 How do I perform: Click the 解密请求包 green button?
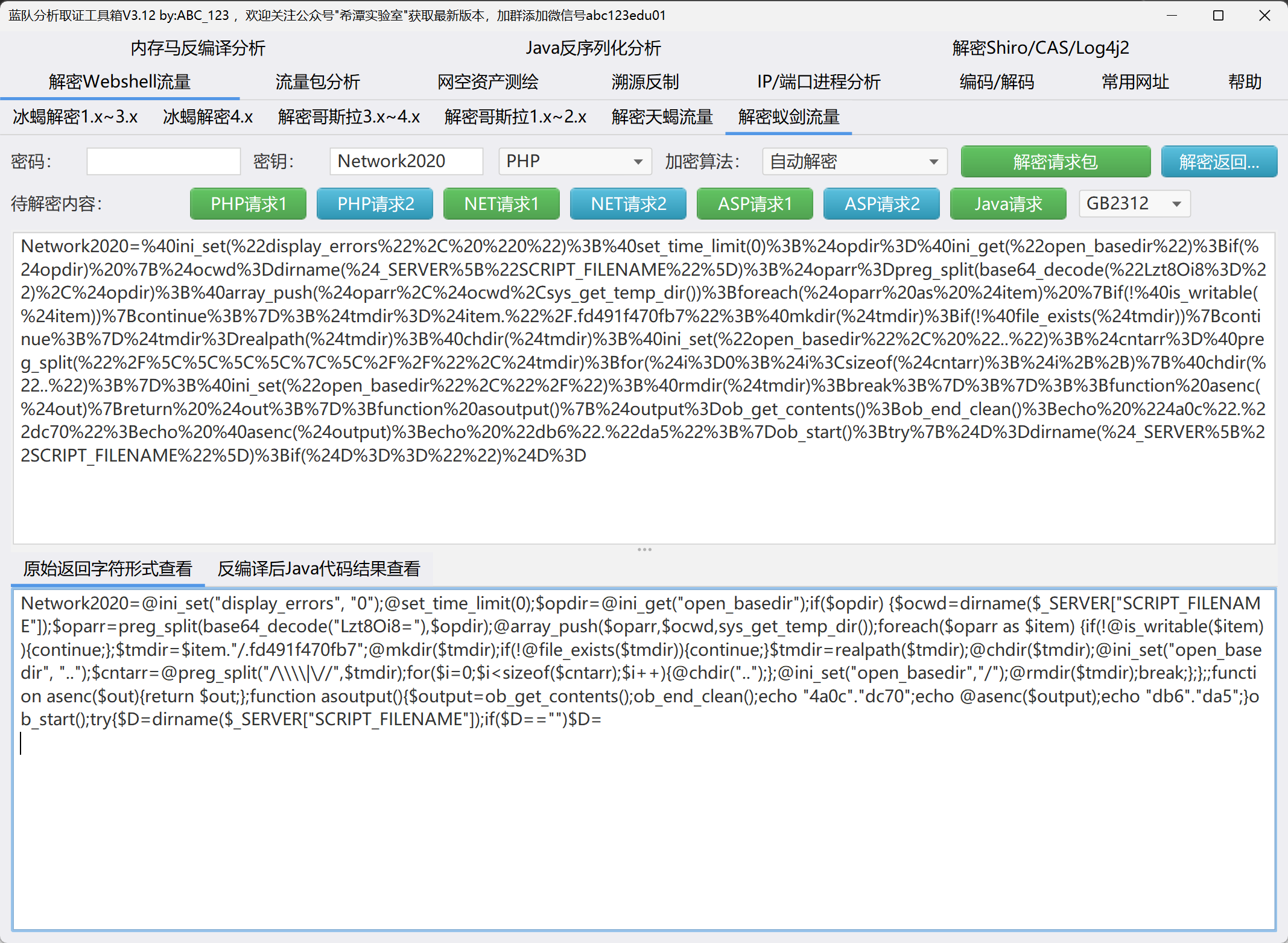point(1055,162)
